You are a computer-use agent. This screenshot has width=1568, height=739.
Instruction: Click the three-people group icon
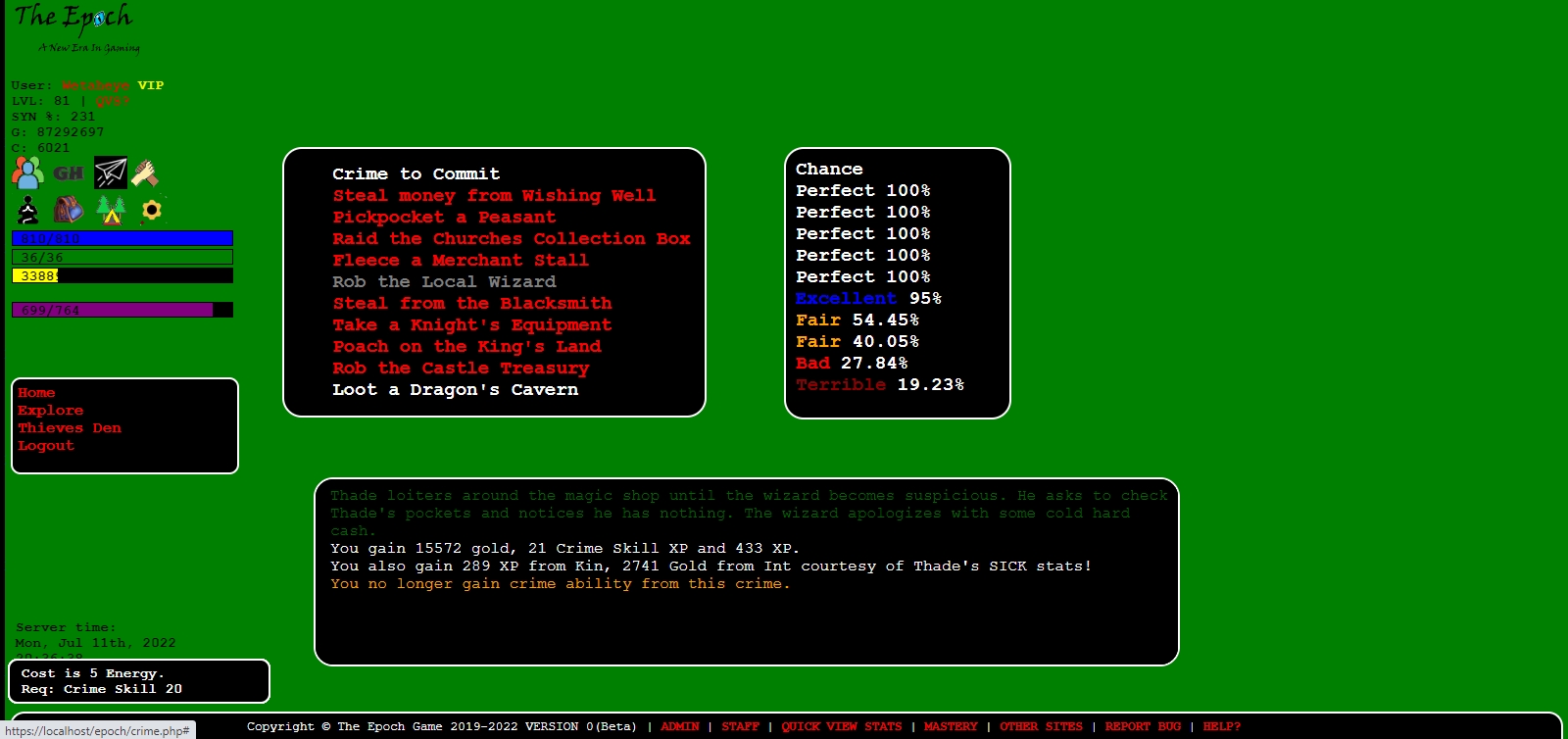pos(27,173)
